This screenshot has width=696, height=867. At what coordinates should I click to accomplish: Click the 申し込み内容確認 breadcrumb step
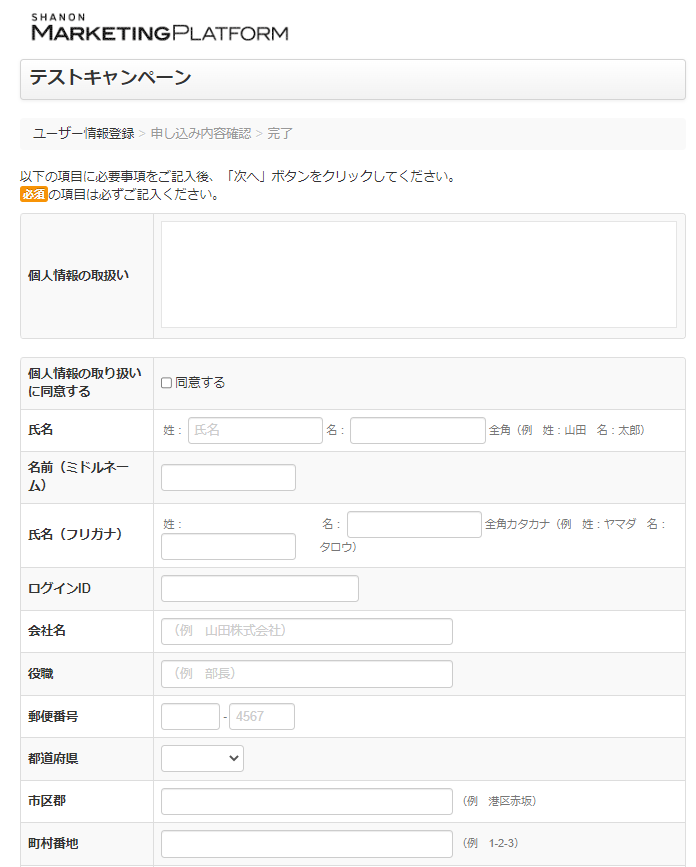click(x=201, y=133)
